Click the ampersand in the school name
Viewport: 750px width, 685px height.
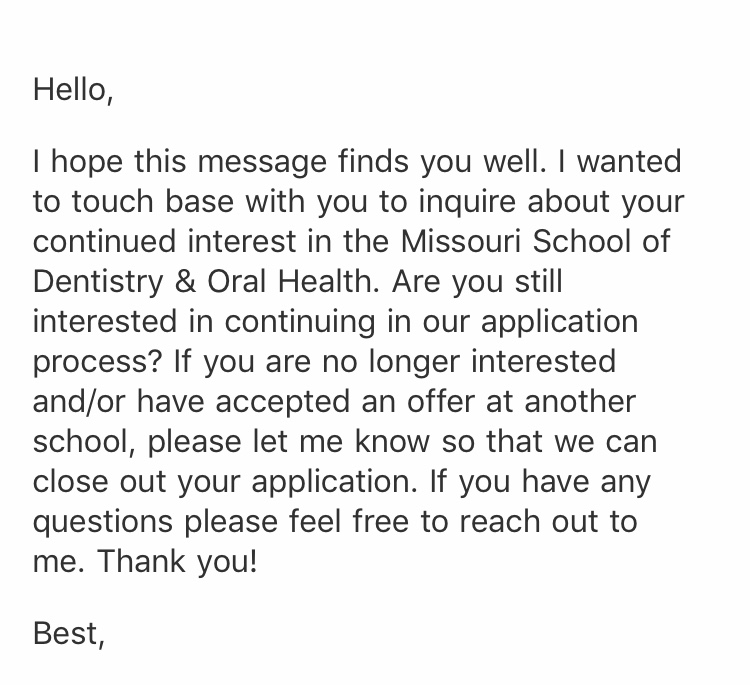pos(186,281)
